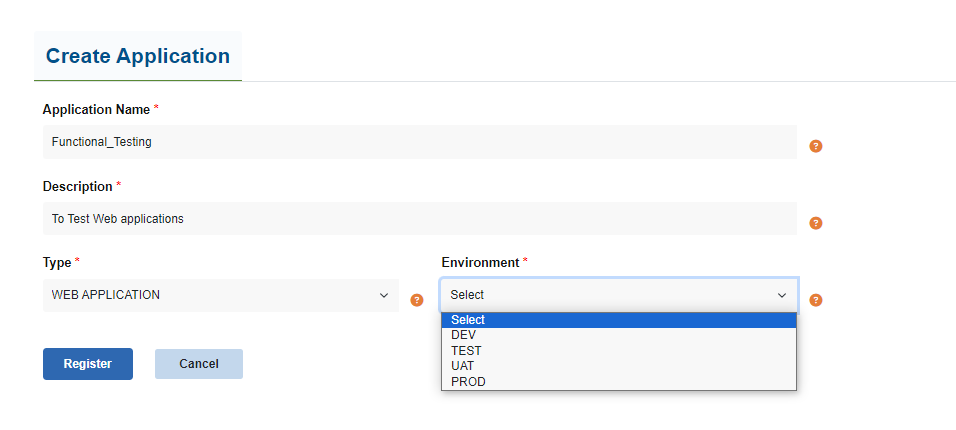Click help icon beside Description field
This screenshot has width=956, height=430.
tap(815, 223)
